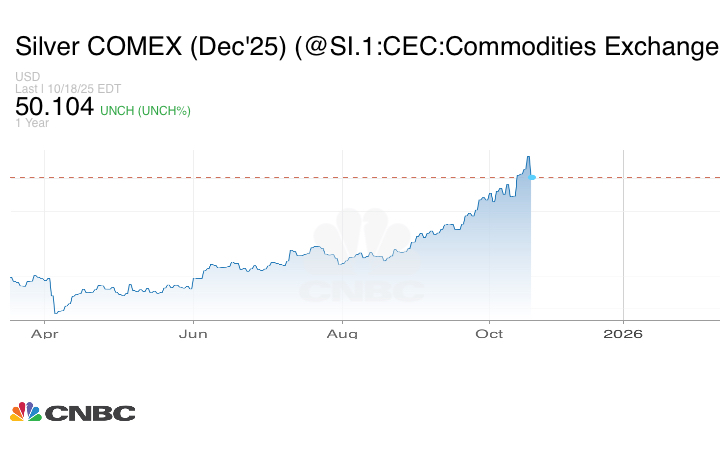This screenshot has width=720, height=450.
Task: Click the faded CNBC watermark text in chart
Action: [x=362, y=292]
